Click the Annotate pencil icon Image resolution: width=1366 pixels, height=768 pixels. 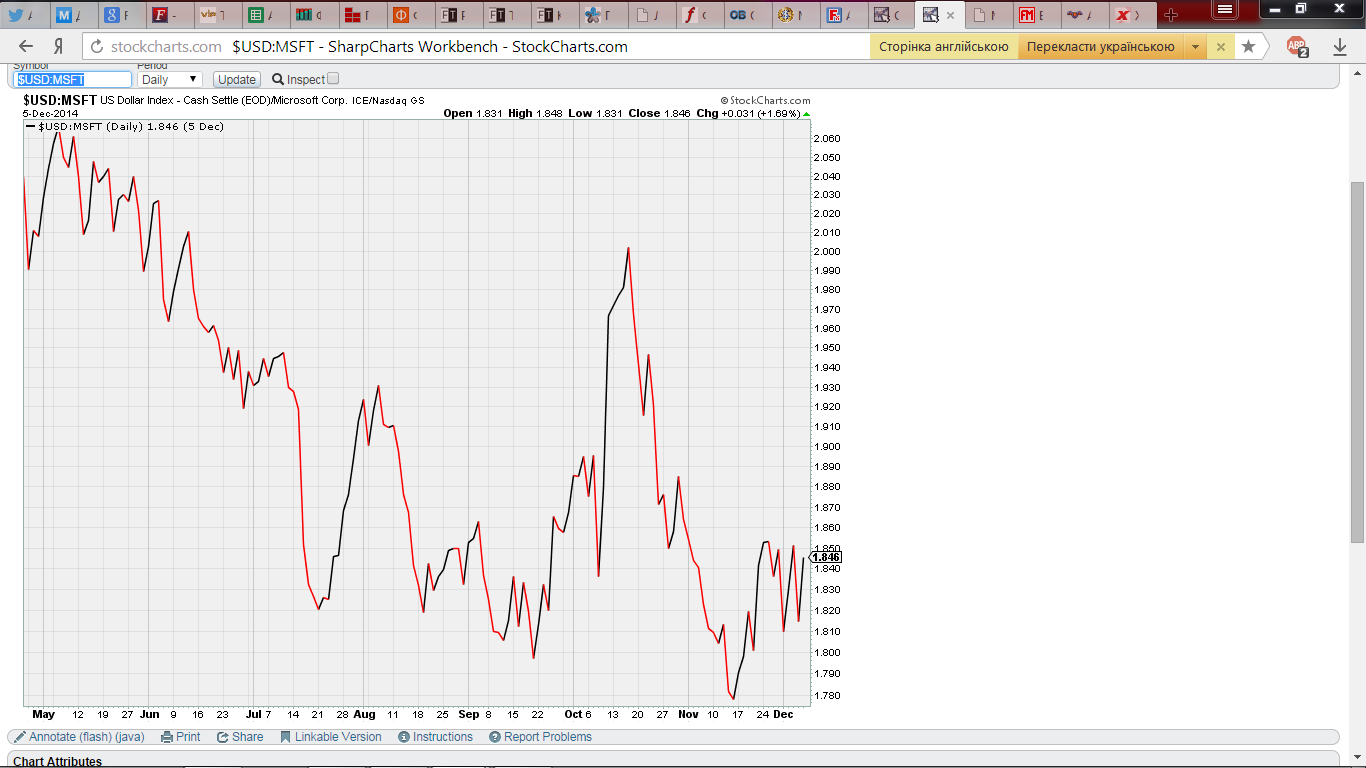[20, 737]
